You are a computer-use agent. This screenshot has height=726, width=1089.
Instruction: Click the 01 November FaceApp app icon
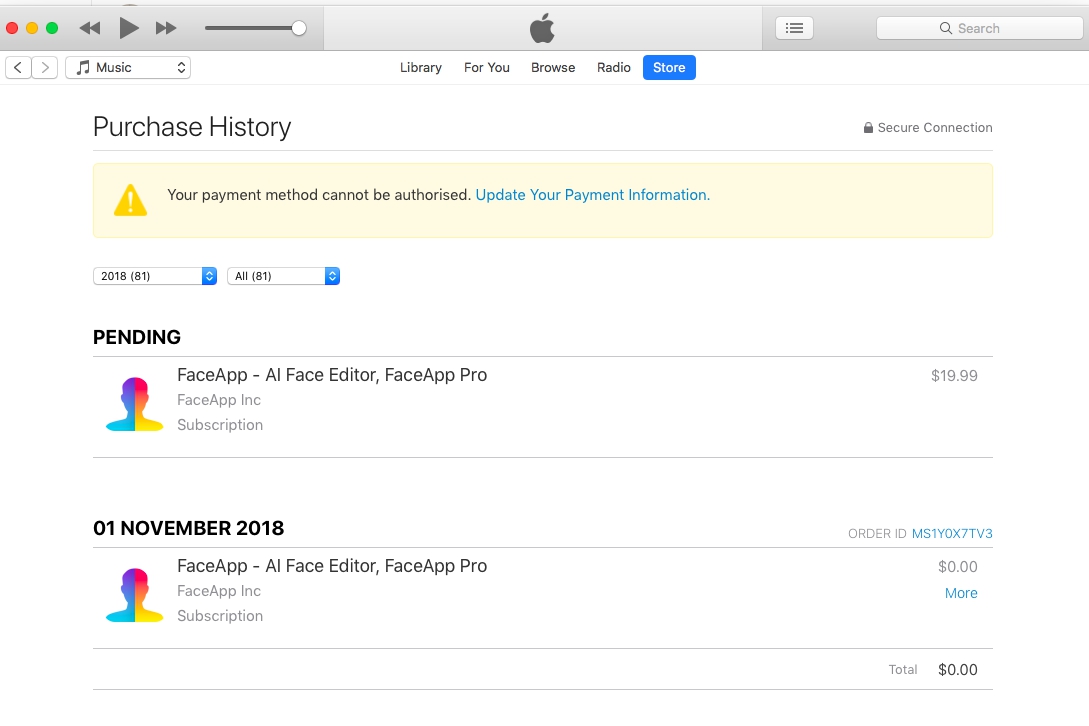coord(135,595)
